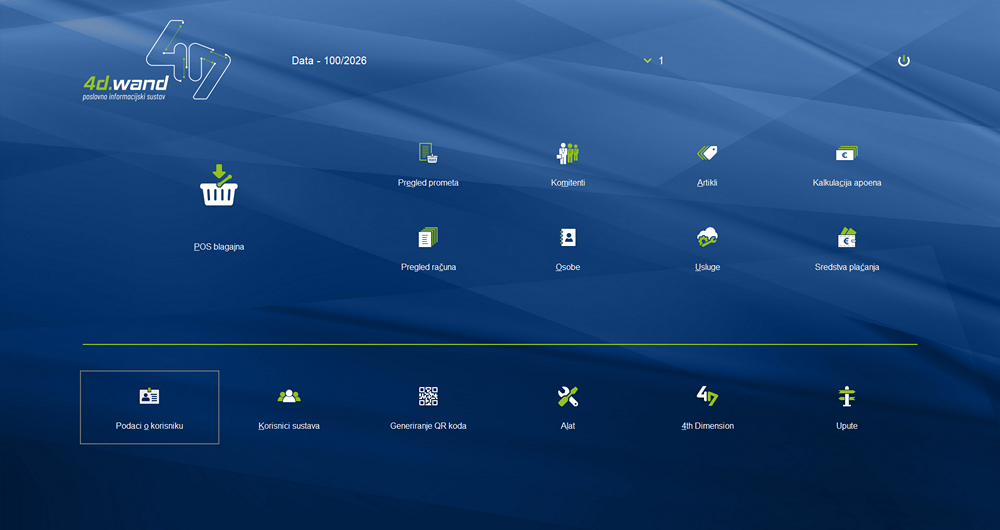Click the 4th Dimension label
The image size is (1000, 530).
click(x=707, y=426)
